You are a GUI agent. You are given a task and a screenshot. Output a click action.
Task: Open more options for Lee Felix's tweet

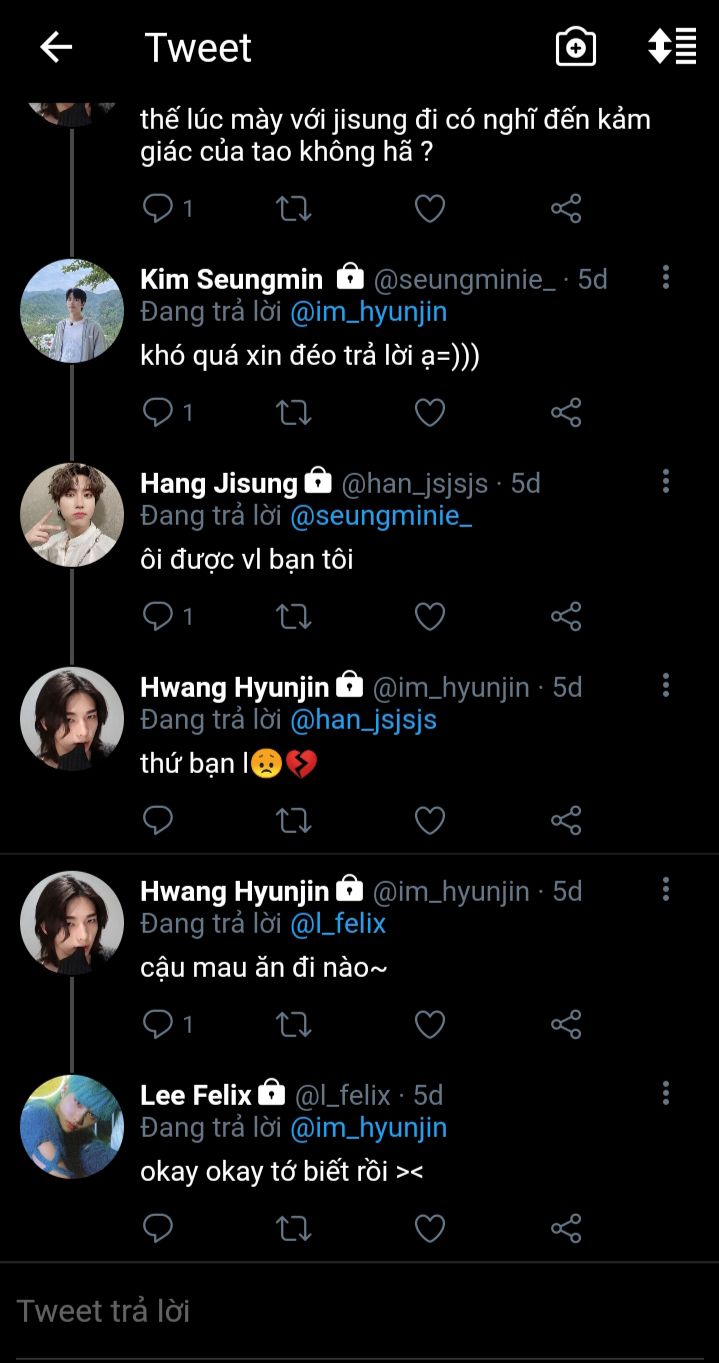665,1094
